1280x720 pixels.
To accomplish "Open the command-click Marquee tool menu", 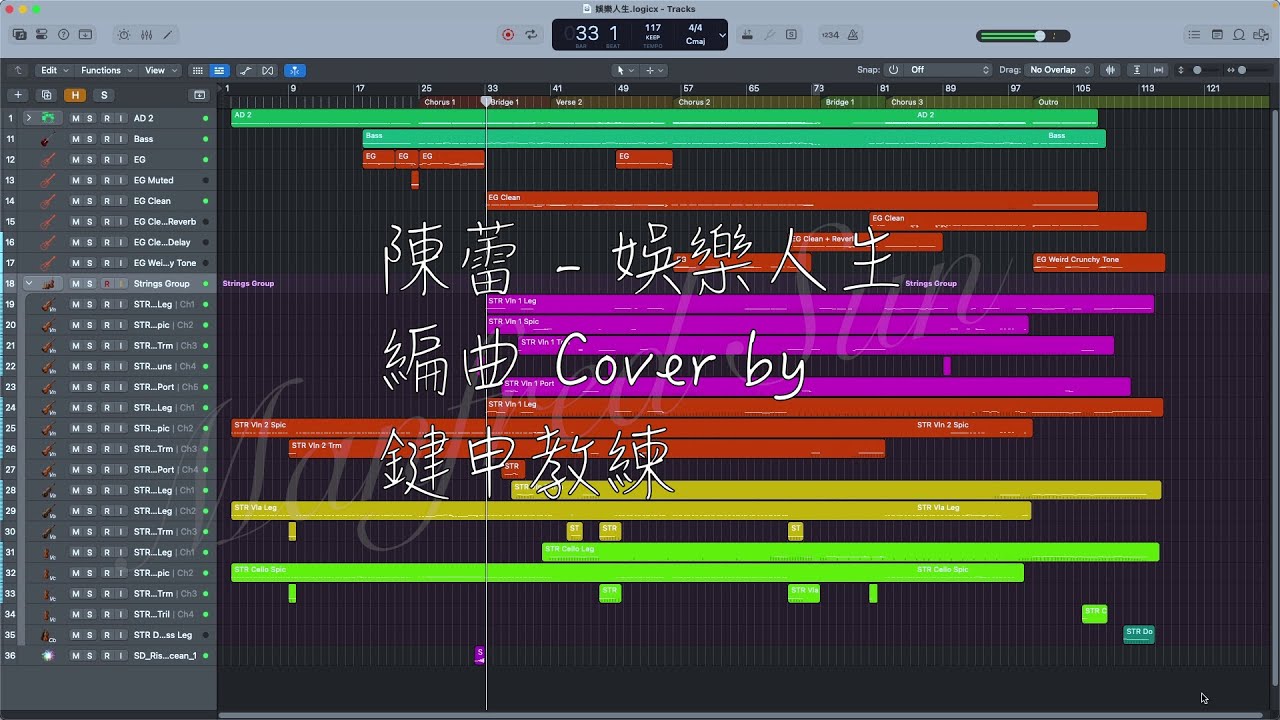I will (654, 70).
